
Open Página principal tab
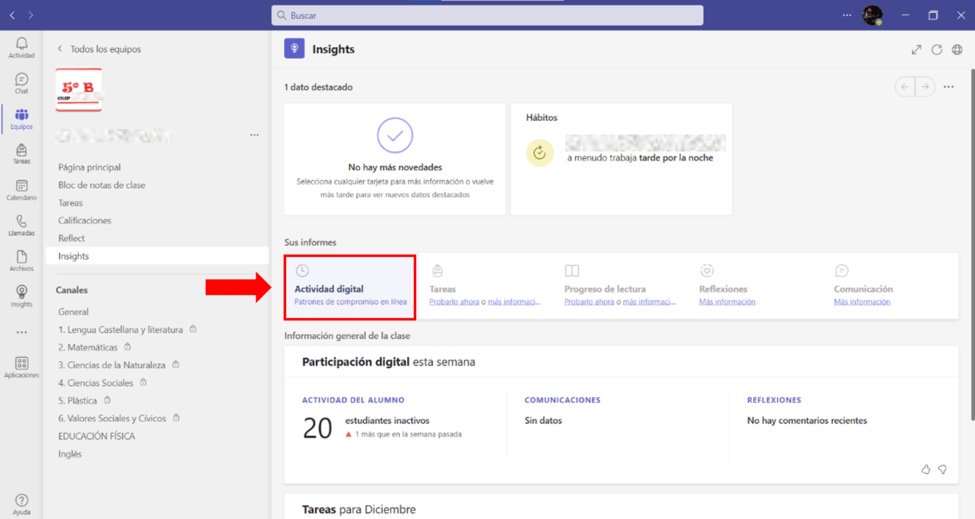90,167
